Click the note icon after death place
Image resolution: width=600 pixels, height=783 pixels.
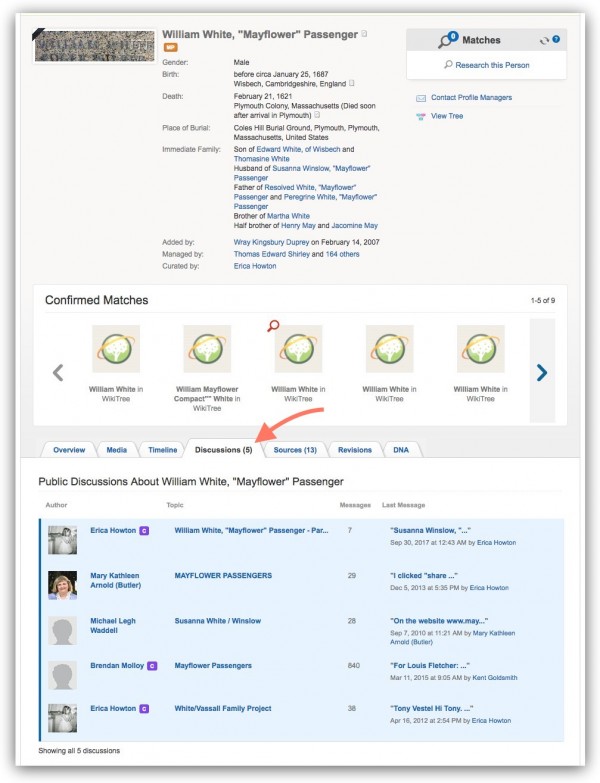[317, 115]
